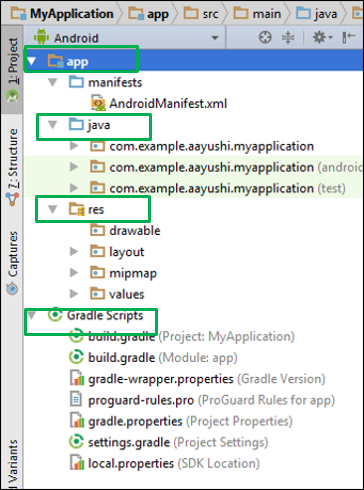Select build.gradle (Module: app) file
The width and height of the screenshot is (364, 490).
tap(153, 358)
